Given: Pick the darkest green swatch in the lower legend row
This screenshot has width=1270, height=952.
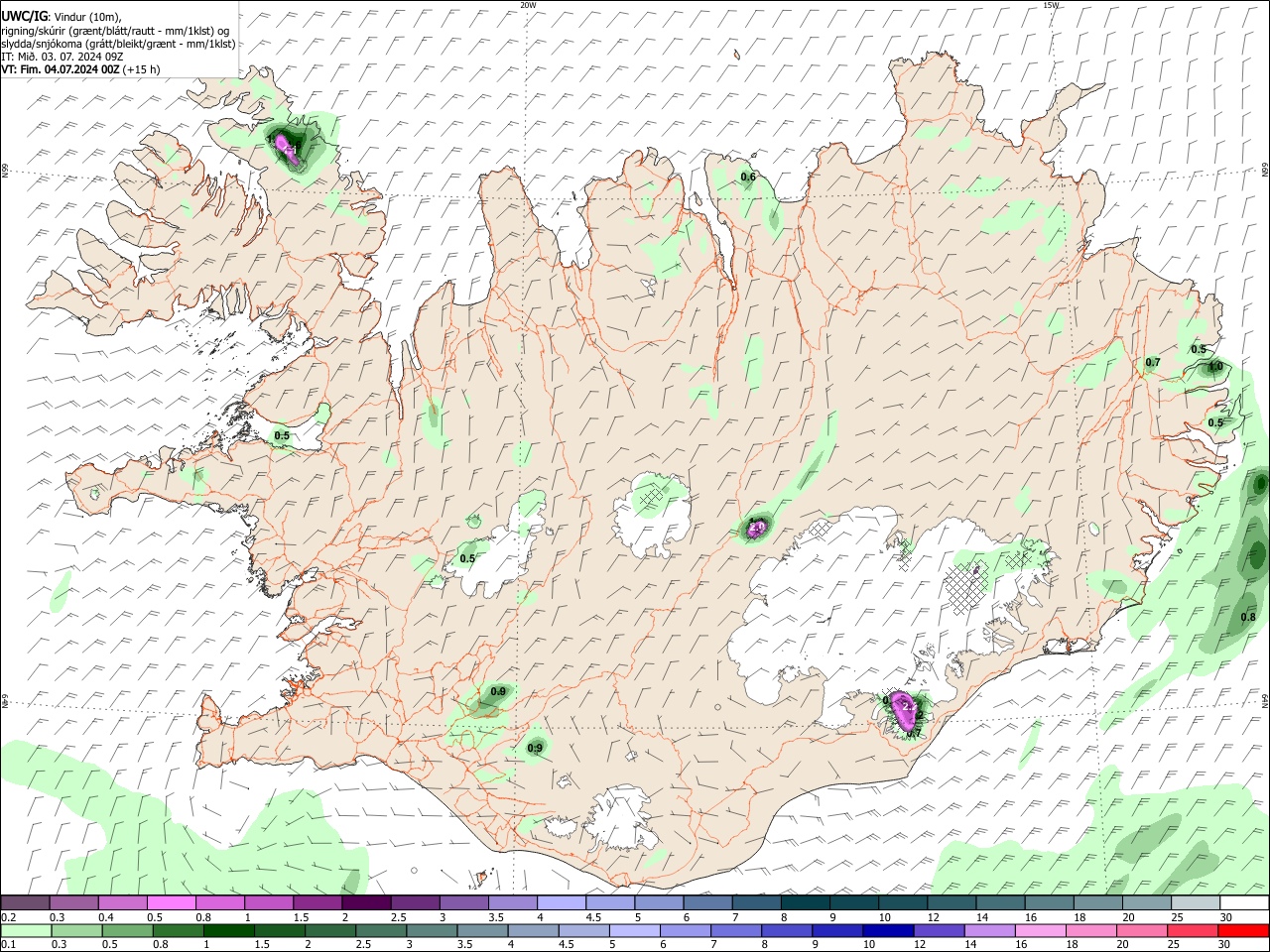Looking at the screenshot, I should point(229,930).
